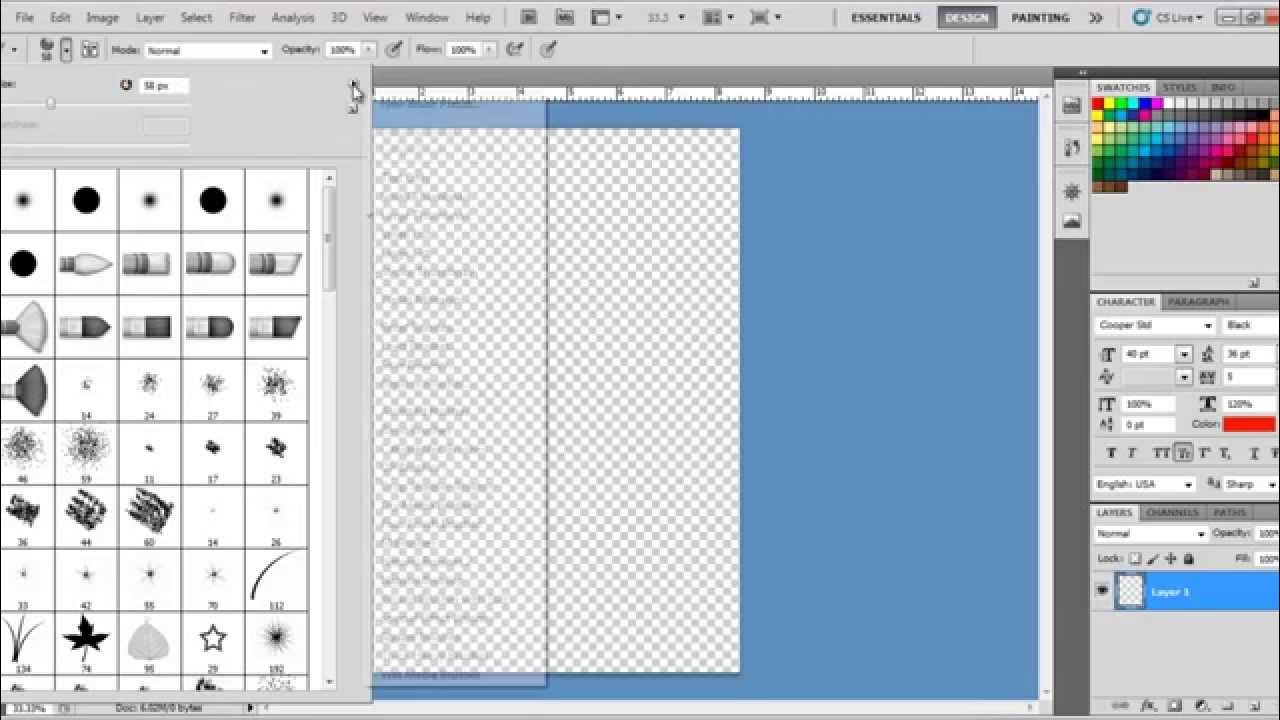Open the Window menu

click(x=427, y=18)
